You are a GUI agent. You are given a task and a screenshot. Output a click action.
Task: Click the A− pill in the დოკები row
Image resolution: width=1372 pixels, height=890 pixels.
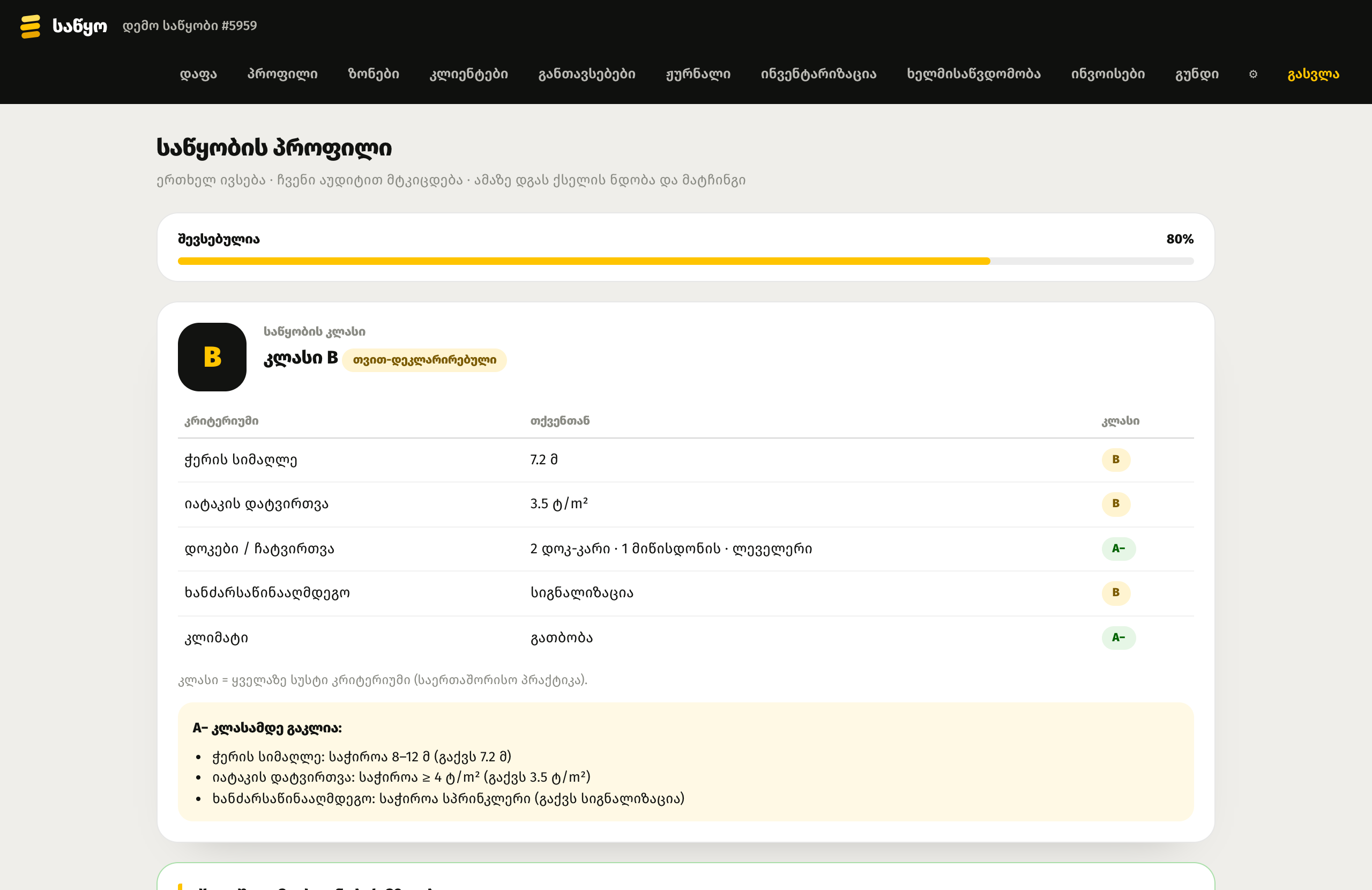click(x=1119, y=548)
